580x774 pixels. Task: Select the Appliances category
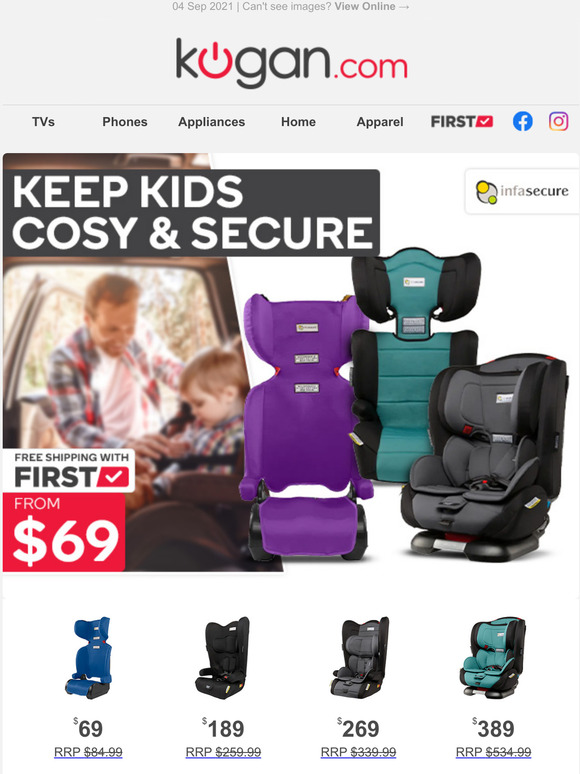[x=211, y=122]
